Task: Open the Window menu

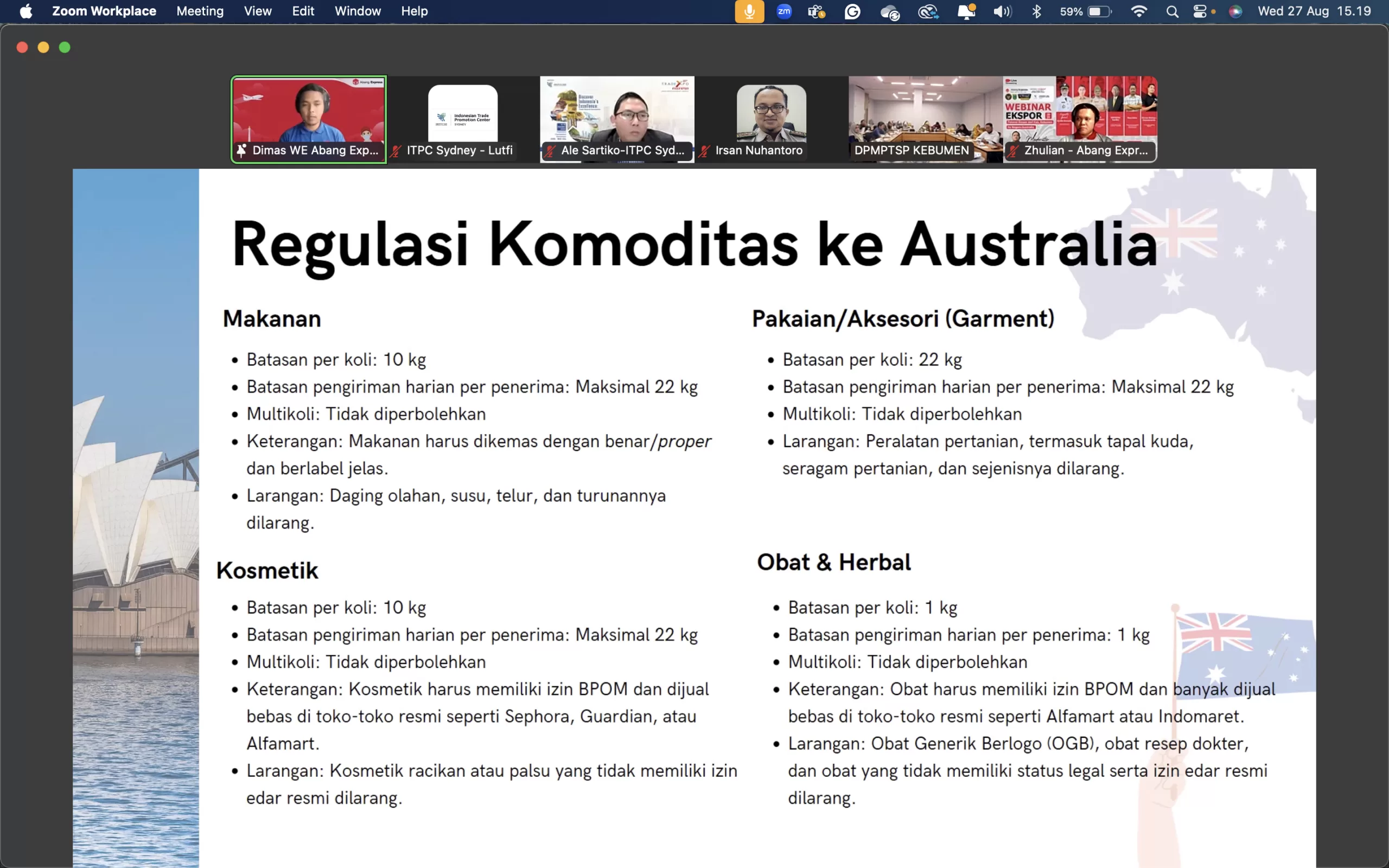Action: [358, 11]
